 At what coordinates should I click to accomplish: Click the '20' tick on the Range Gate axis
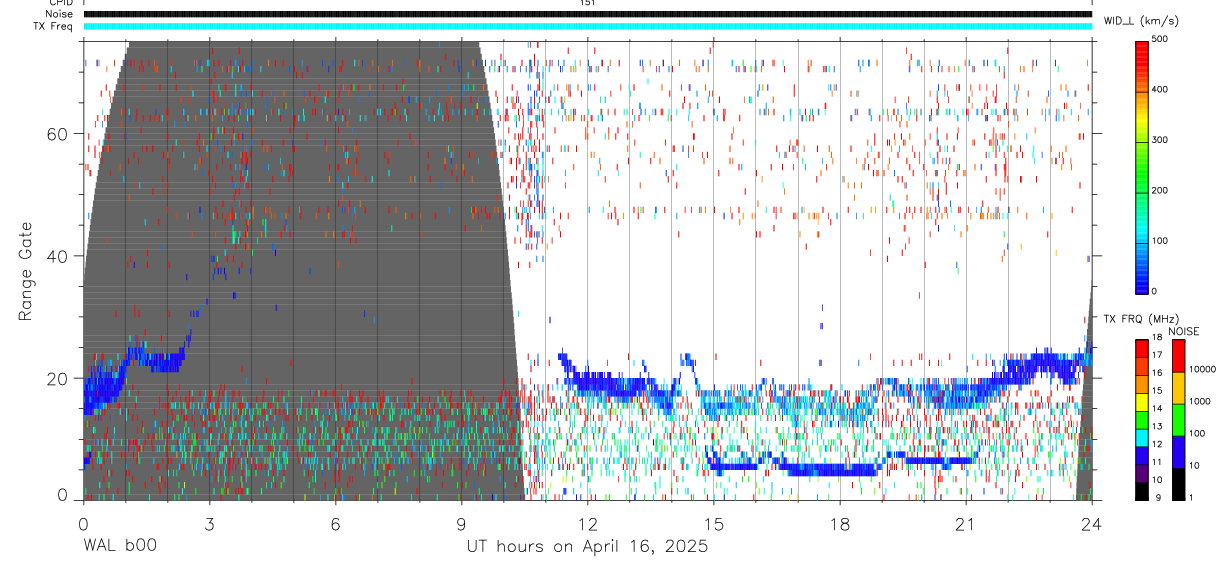[x=58, y=378]
